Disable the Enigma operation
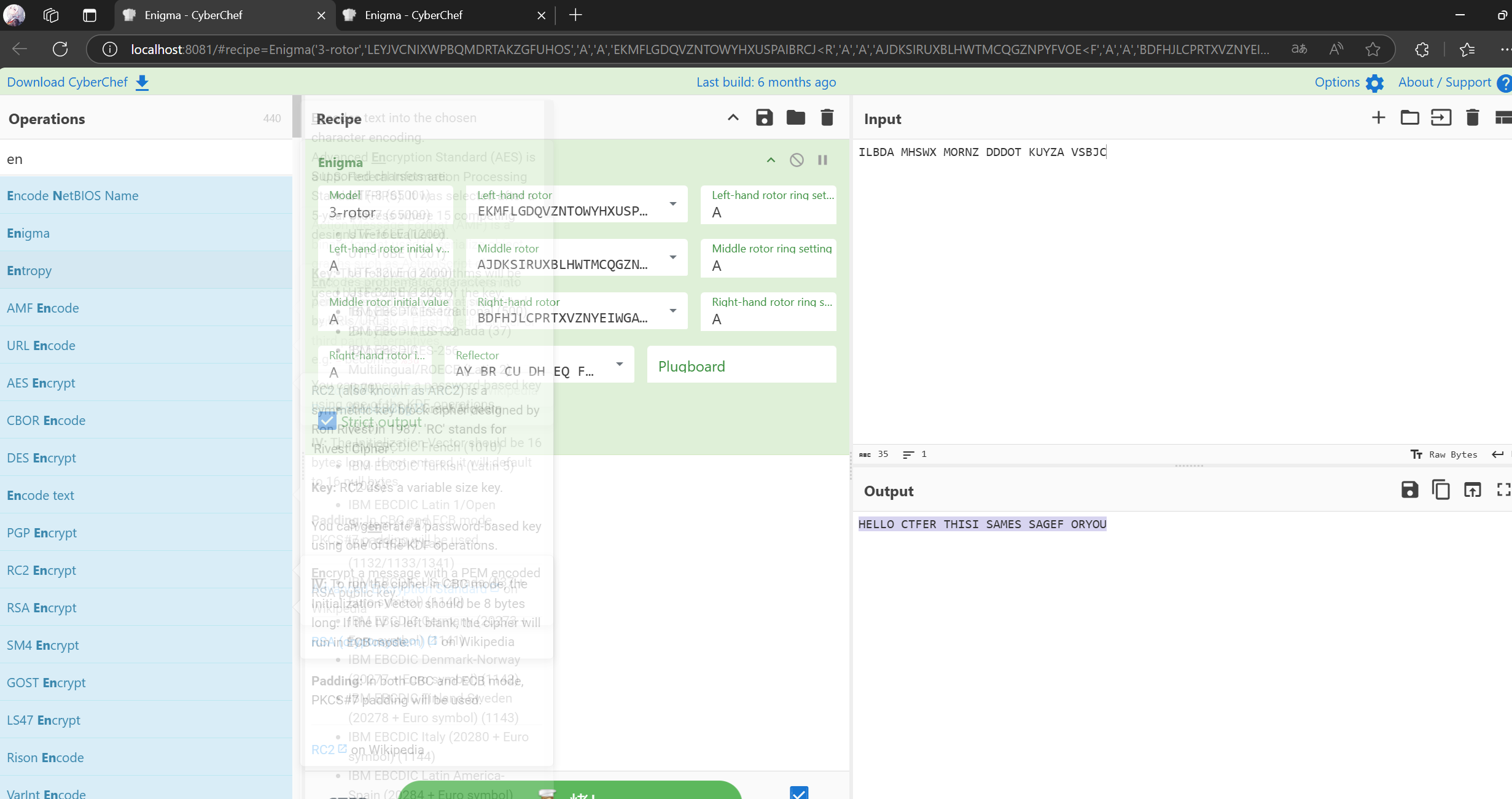 click(x=797, y=160)
